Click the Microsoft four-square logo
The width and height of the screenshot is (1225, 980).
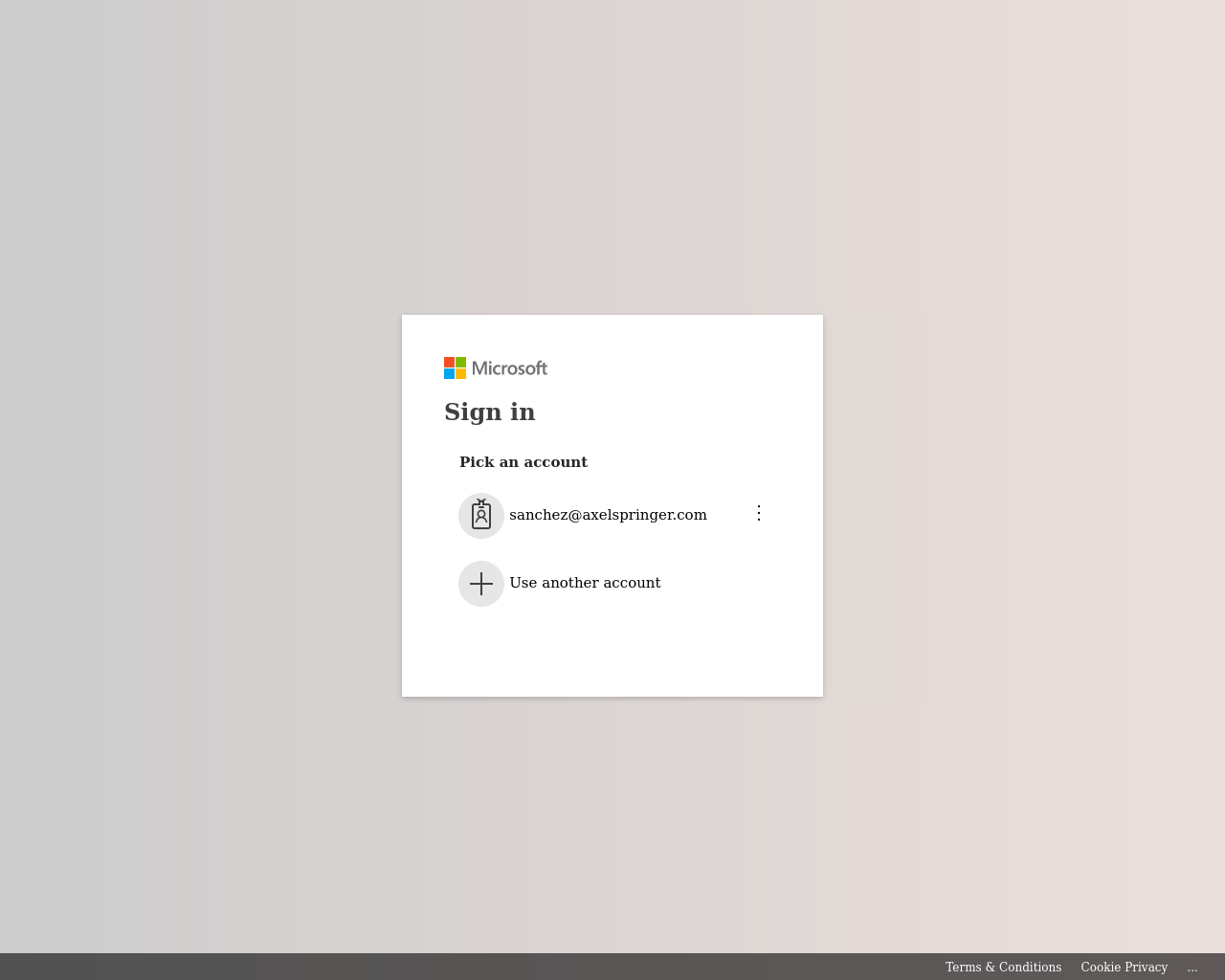point(455,368)
